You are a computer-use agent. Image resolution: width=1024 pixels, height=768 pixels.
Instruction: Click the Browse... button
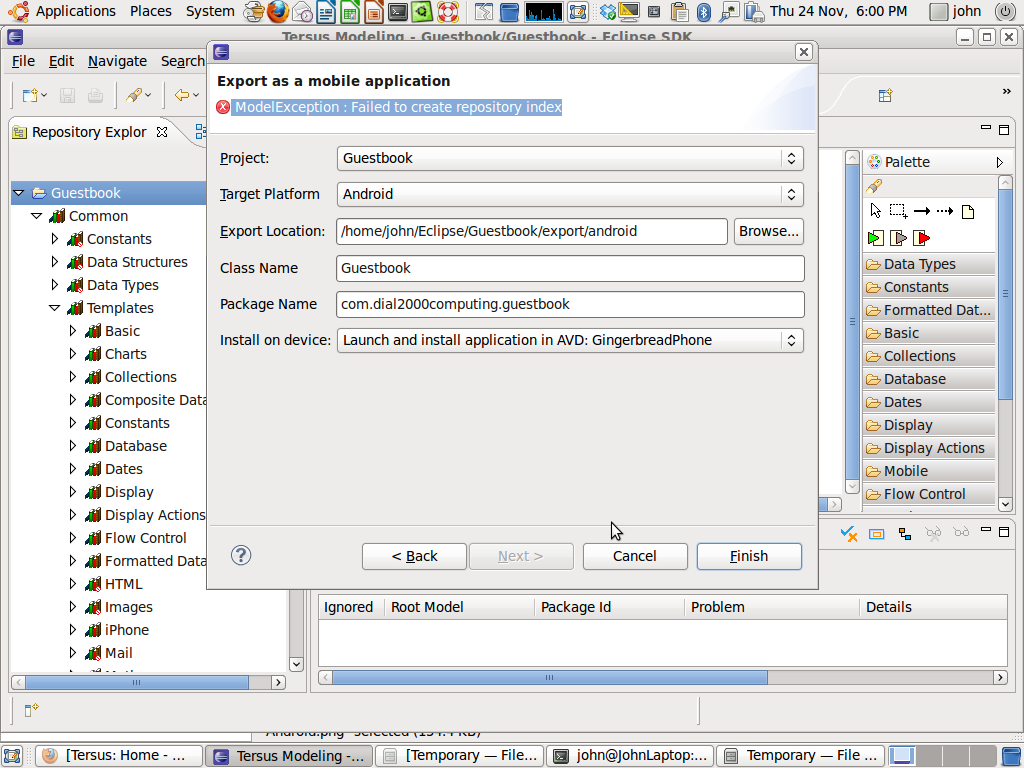pyautogui.click(x=768, y=231)
